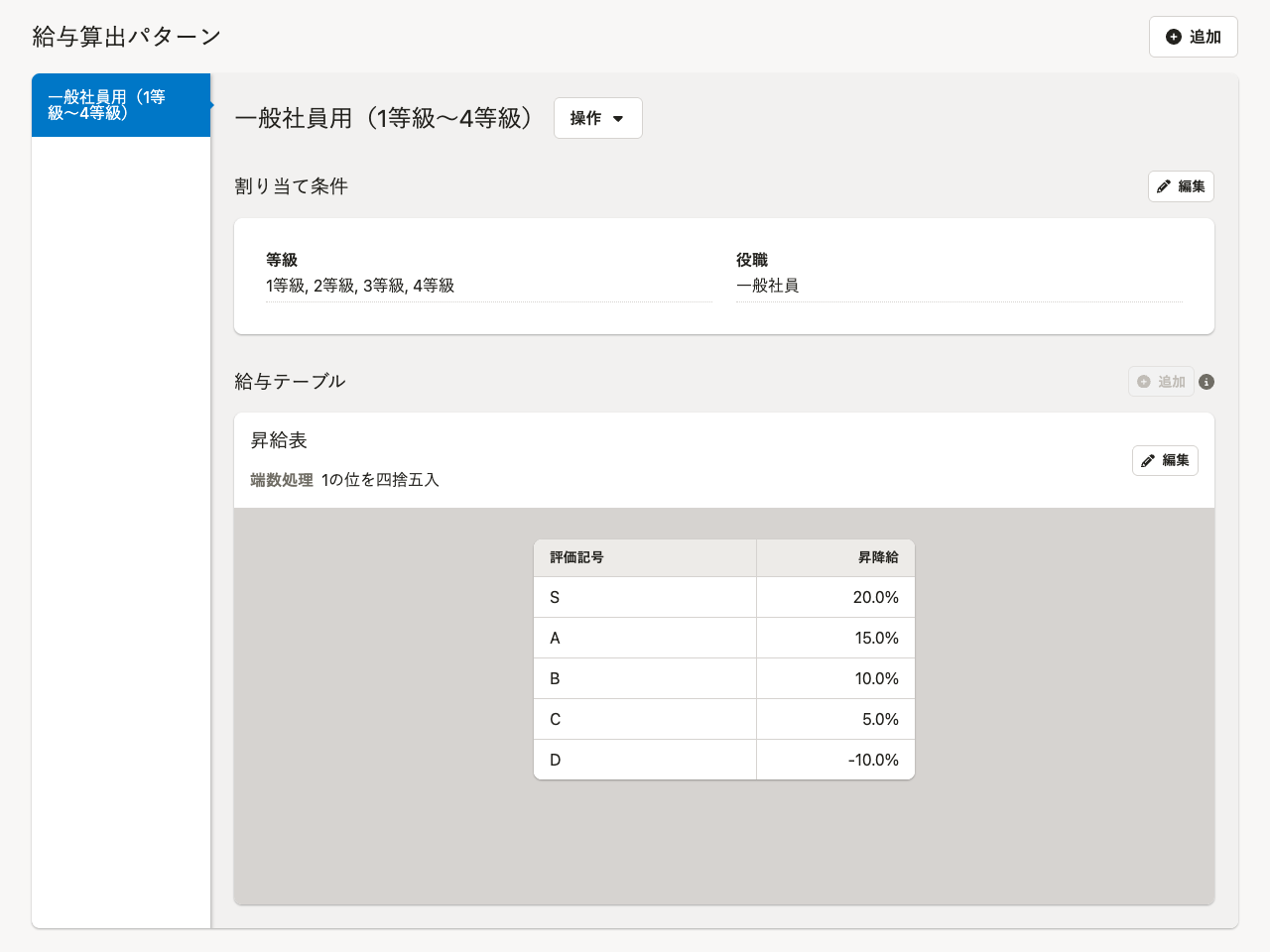The width and height of the screenshot is (1270, 952).
Task: Click the 1等級, 2等級, 3等級, 4等級 grade value
Action: point(360,286)
